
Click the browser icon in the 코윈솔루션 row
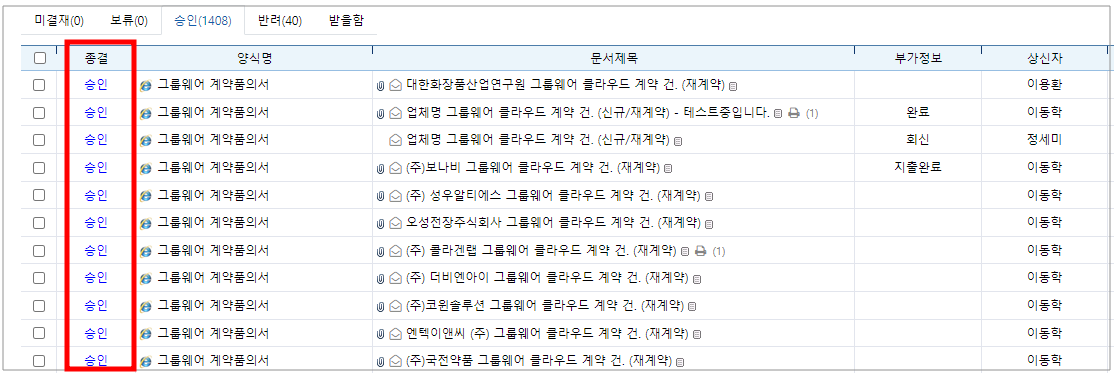tap(146, 306)
